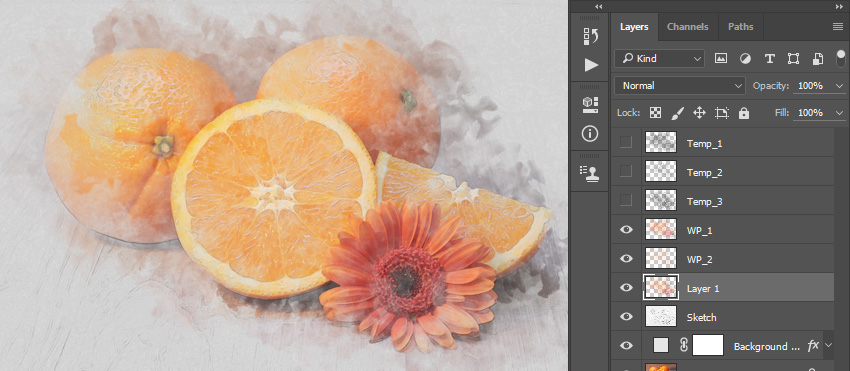This screenshot has width=850, height=371.
Task: Open the Info panel icon
Action: point(590,133)
